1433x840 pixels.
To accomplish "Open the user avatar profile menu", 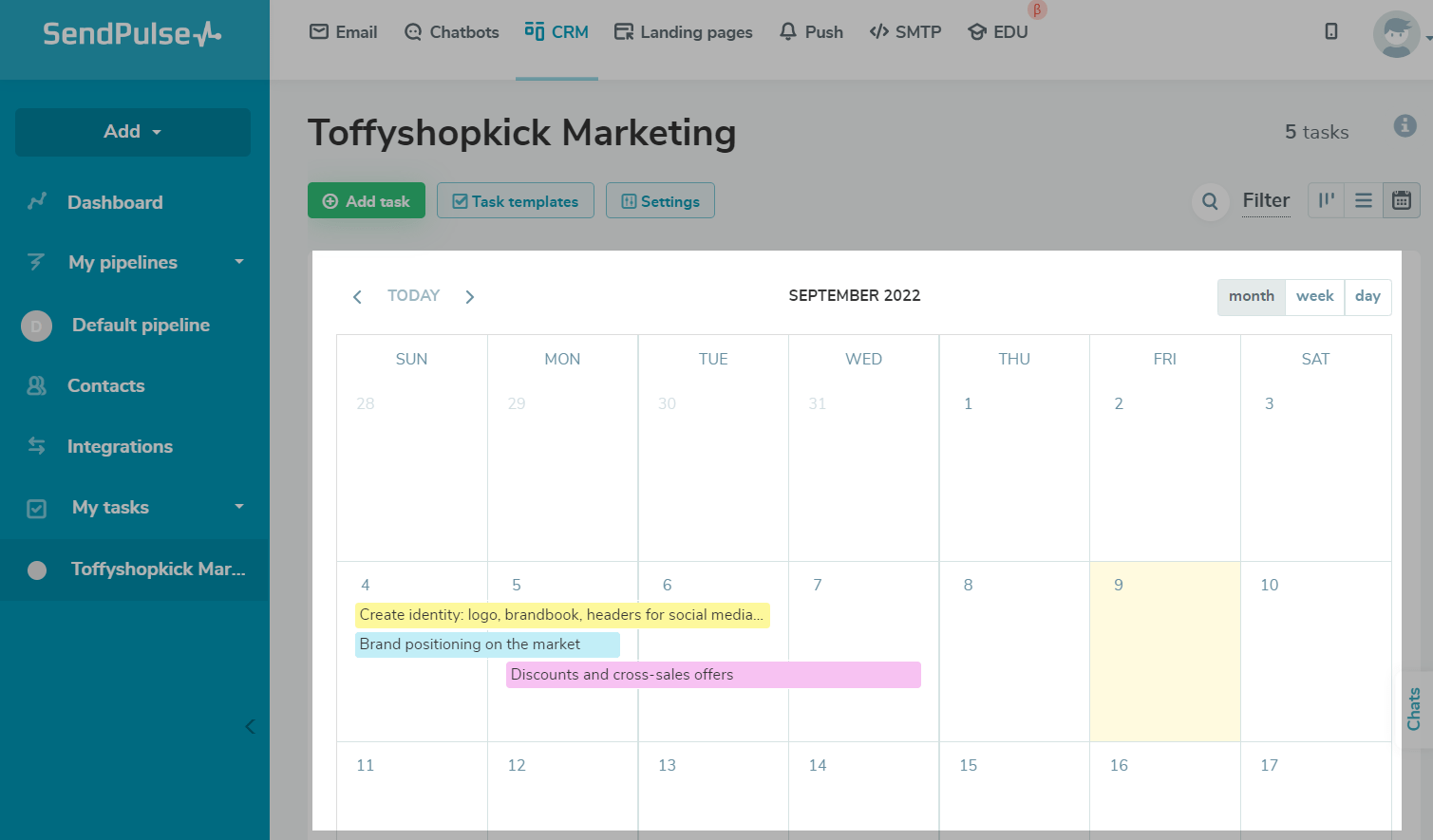I will [1397, 35].
